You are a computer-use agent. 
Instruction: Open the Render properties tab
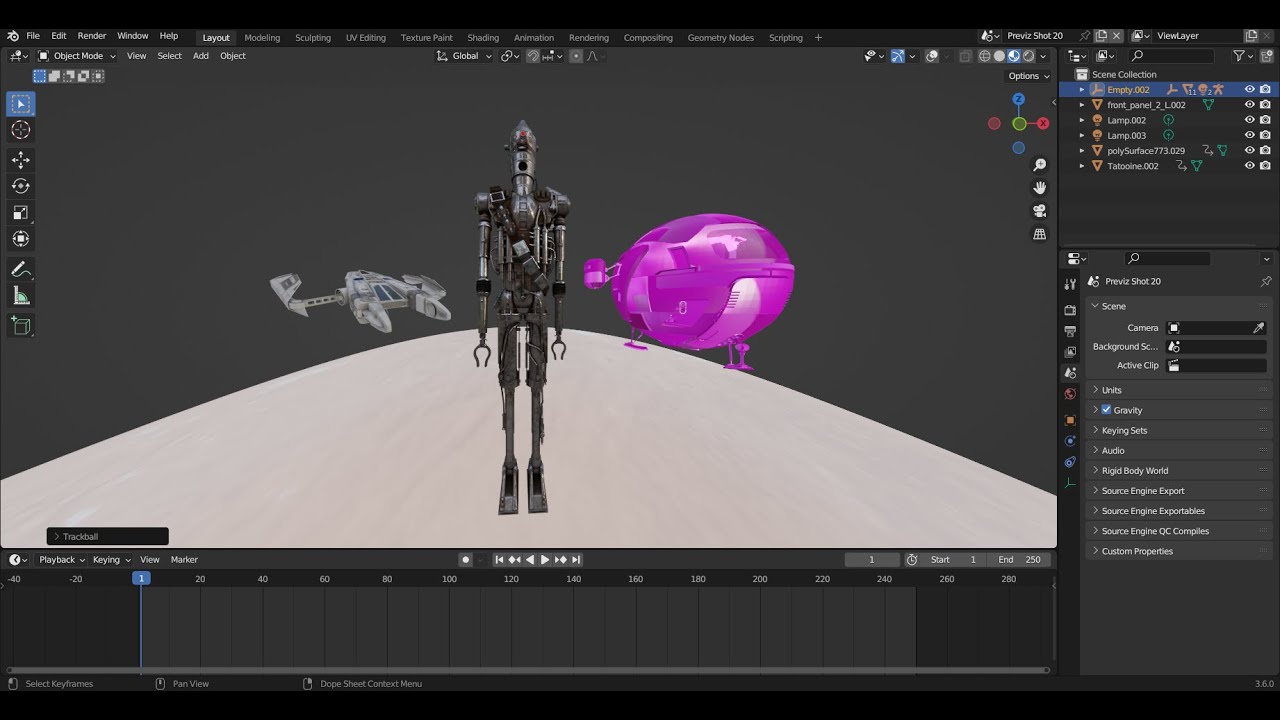coord(1070,310)
